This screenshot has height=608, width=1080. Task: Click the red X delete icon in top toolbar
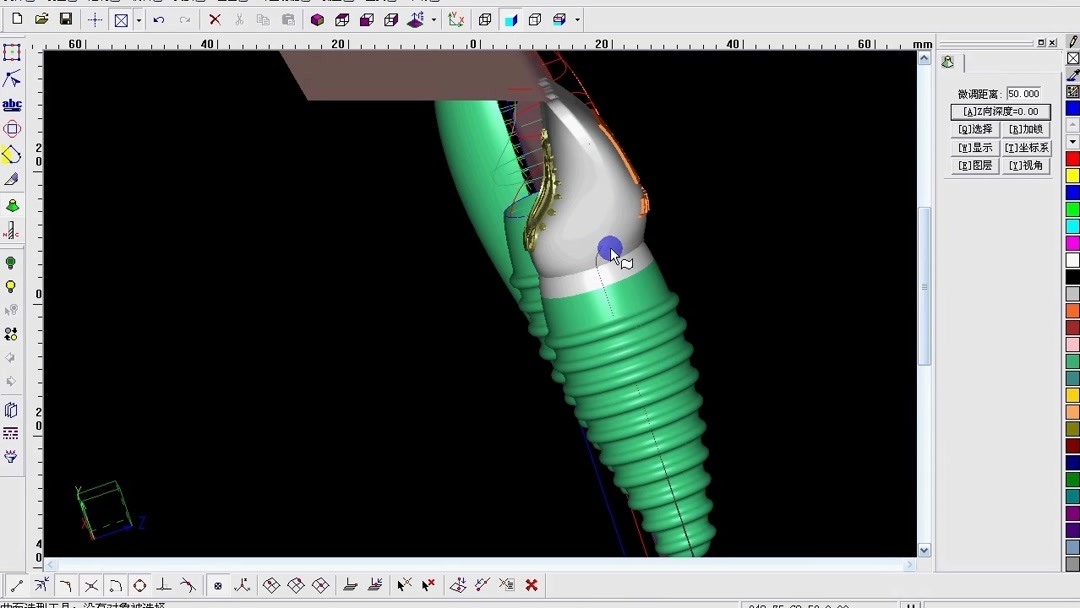(215, 19)
